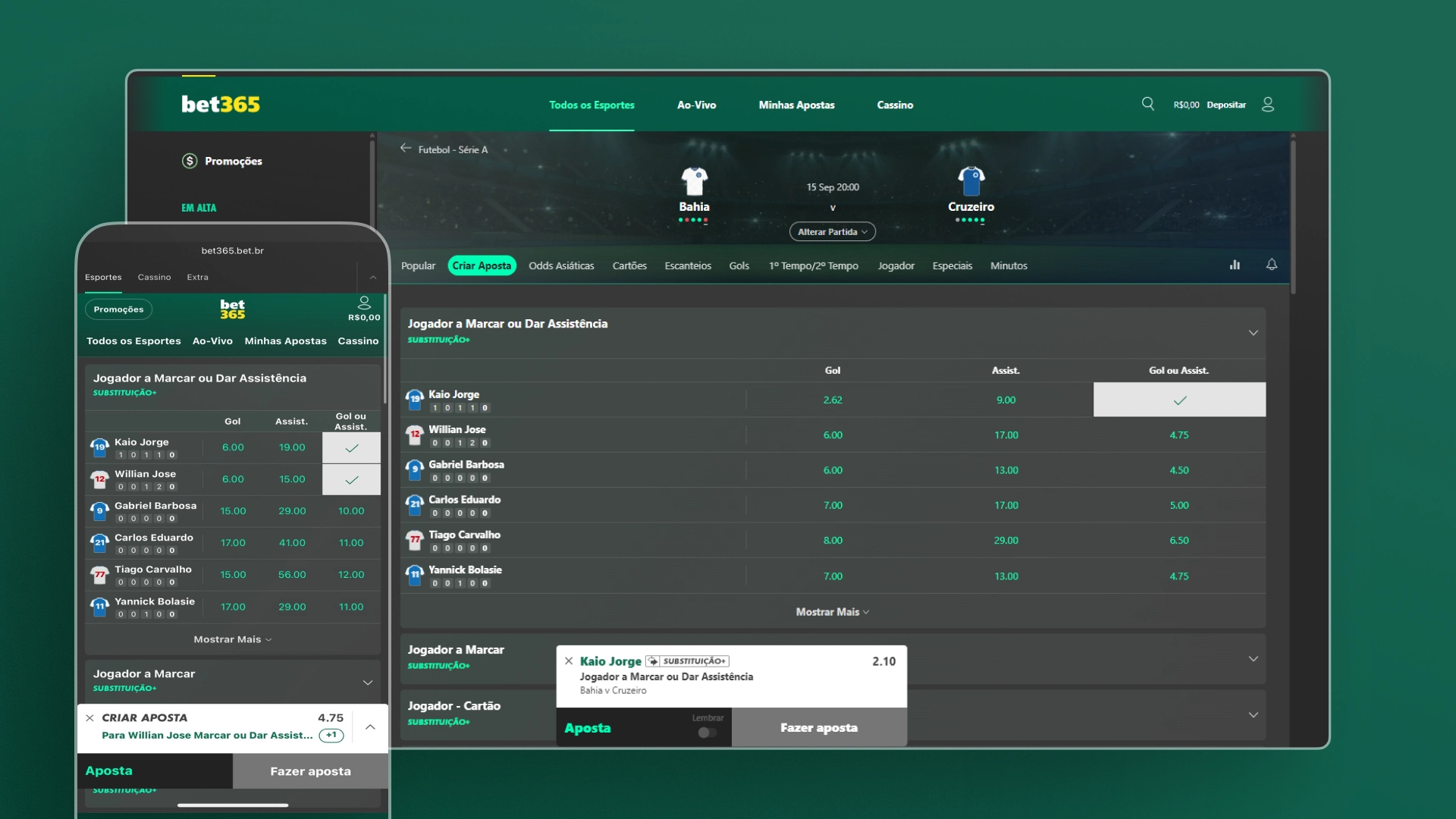Expand the mobile bet slip chevron
This screenshot has width=1456, height=819.
370,726
